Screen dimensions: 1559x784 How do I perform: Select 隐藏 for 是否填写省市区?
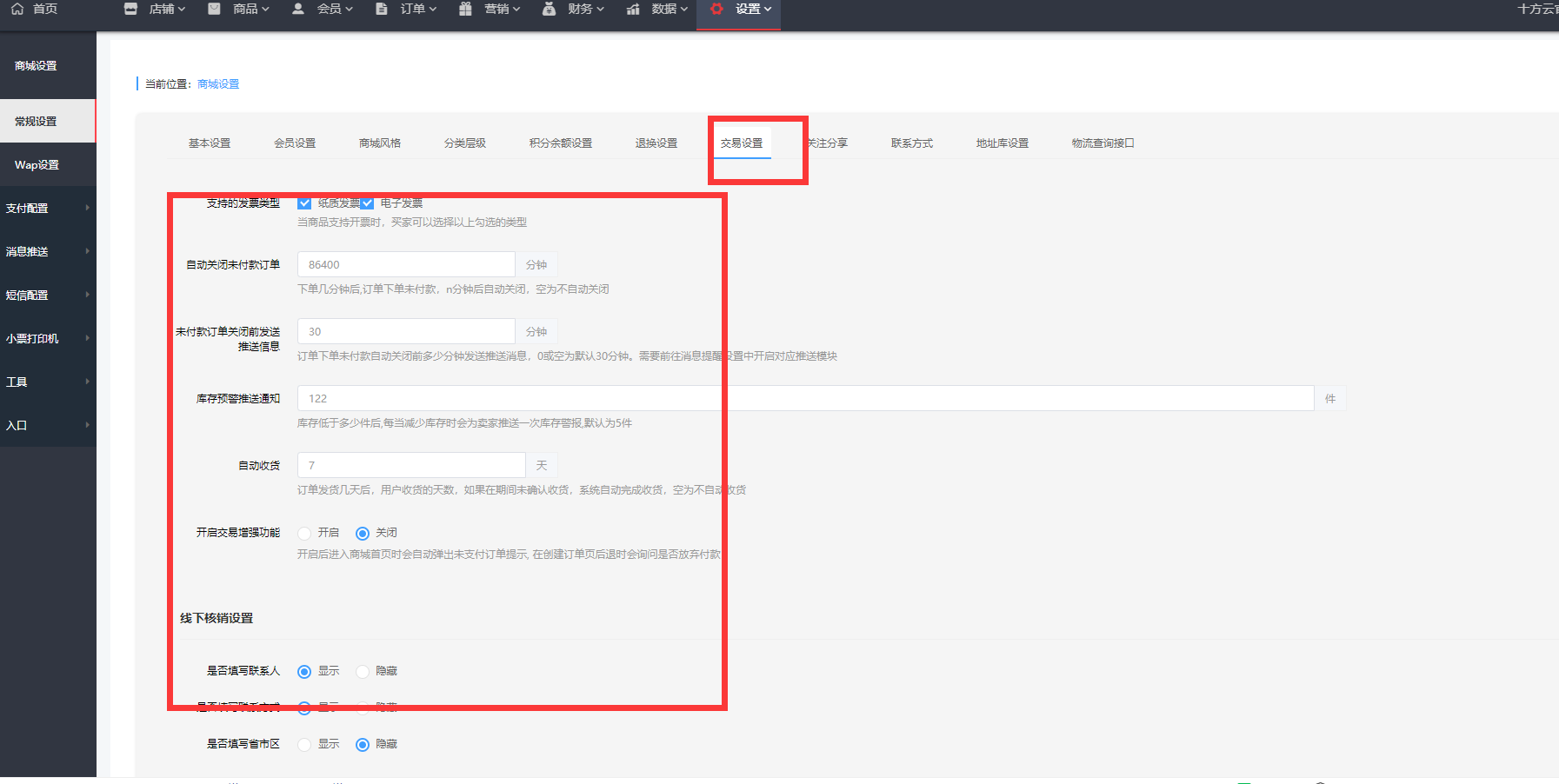tap(363, 744)
